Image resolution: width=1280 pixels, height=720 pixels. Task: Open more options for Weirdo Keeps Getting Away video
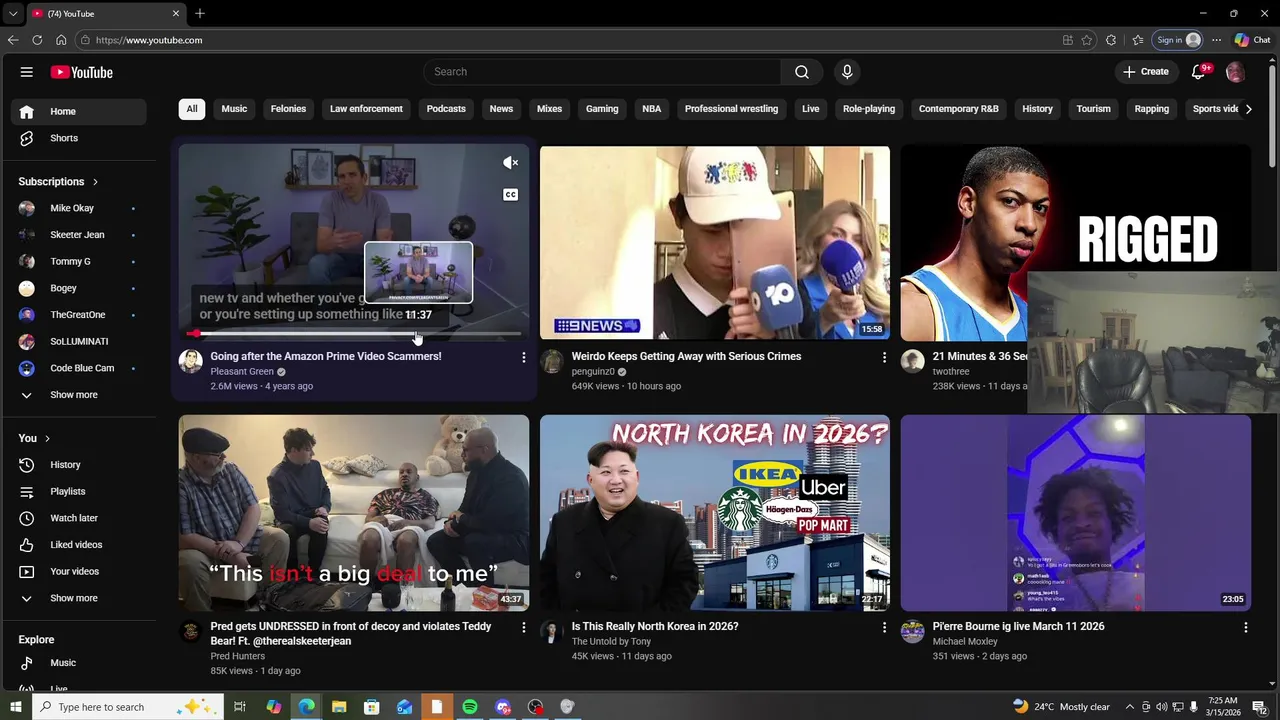click(884, 357)
